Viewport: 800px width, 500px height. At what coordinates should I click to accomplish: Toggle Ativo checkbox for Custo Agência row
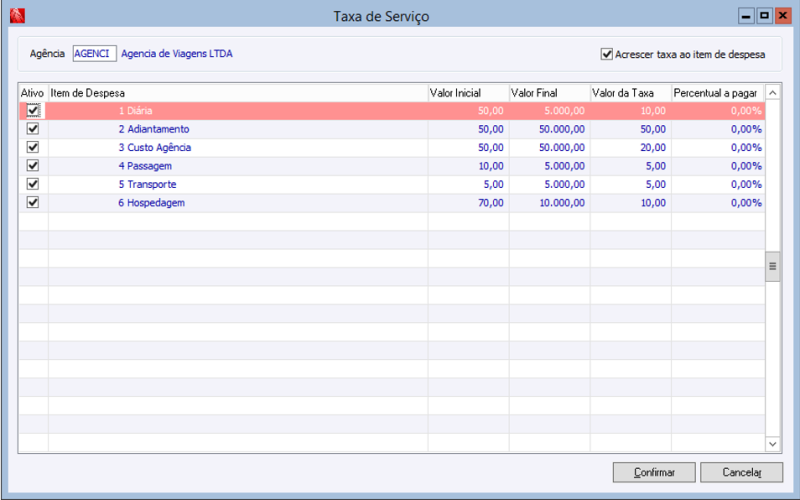click(33, 147)
